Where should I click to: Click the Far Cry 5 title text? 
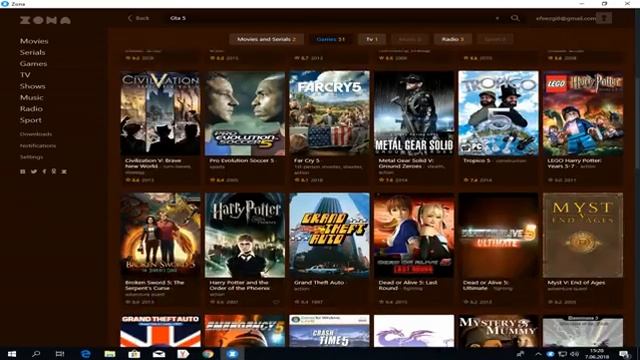pyautogui.click(x=307, y=161)
